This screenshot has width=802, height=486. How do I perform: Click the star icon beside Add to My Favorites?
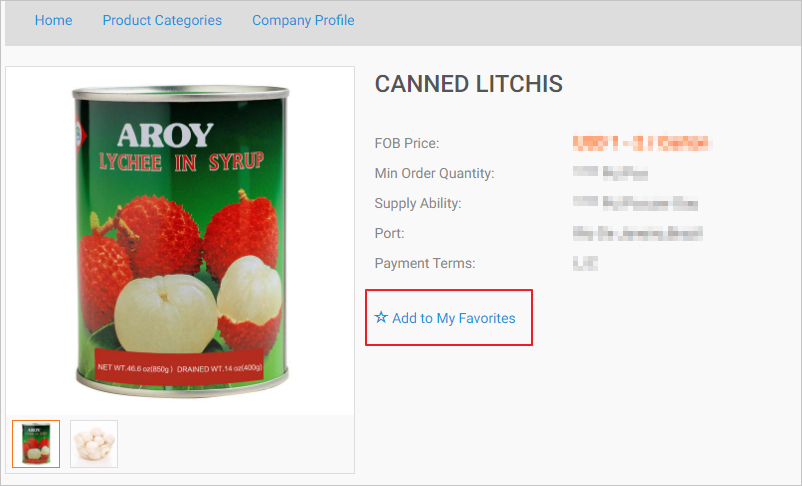pos(381,318)
